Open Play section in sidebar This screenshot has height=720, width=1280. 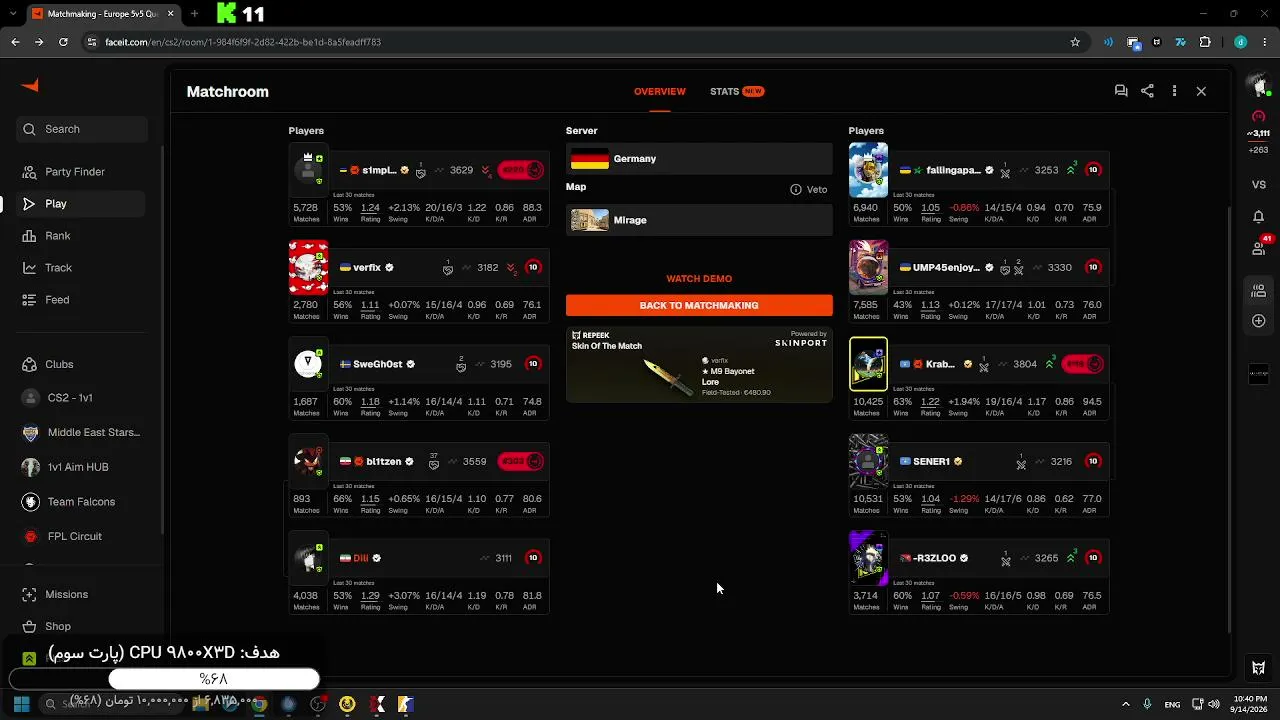[81, 204]
